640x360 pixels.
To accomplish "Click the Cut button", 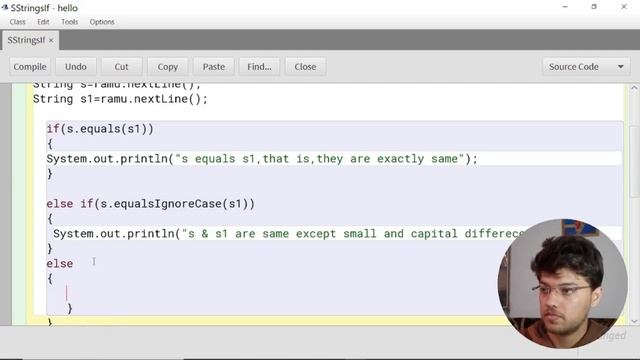I will [x=121, y=67].
